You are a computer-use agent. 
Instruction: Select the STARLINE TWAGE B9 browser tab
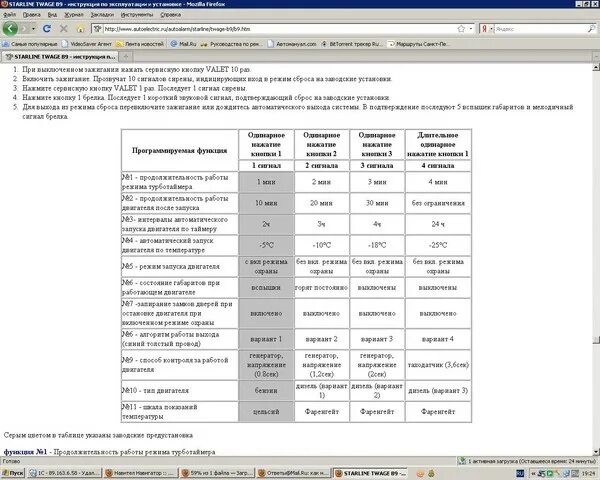60,57
